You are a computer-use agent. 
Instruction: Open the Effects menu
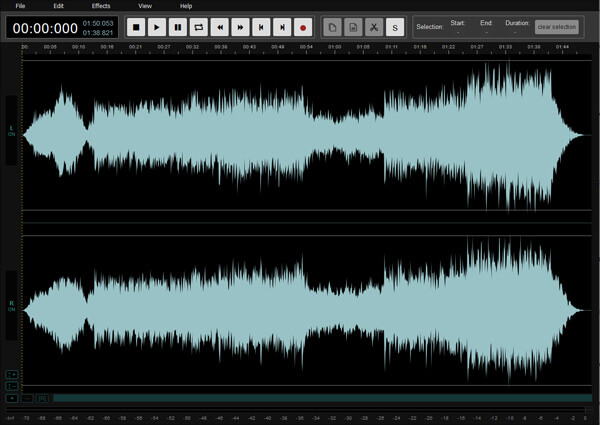(x=101, y=6)
